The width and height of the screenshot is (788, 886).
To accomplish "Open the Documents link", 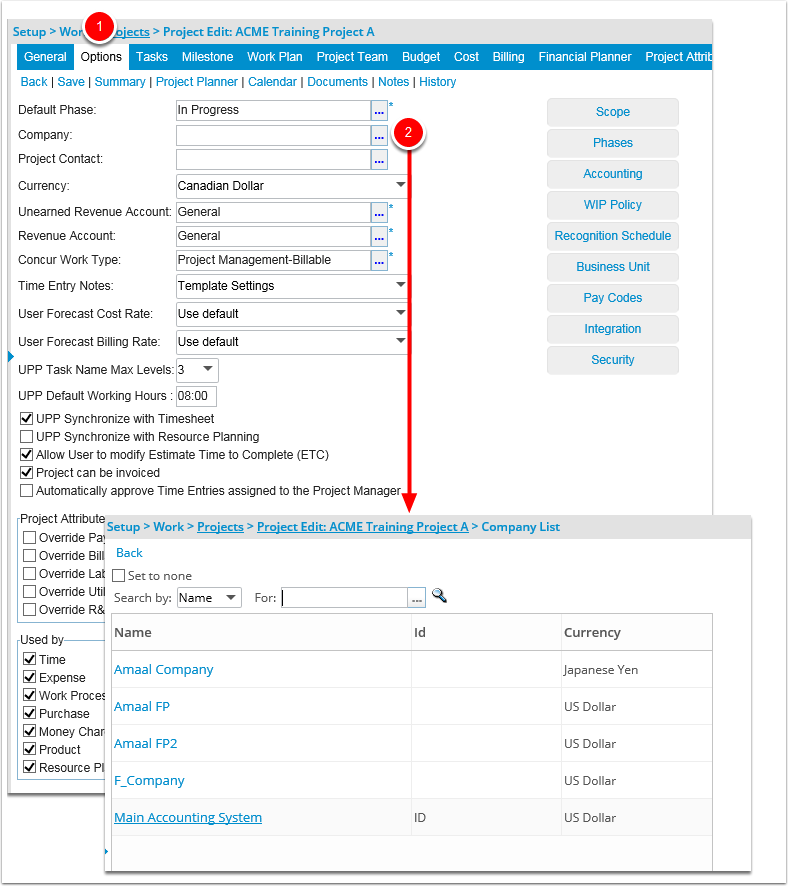I will [x=337, y=82].
